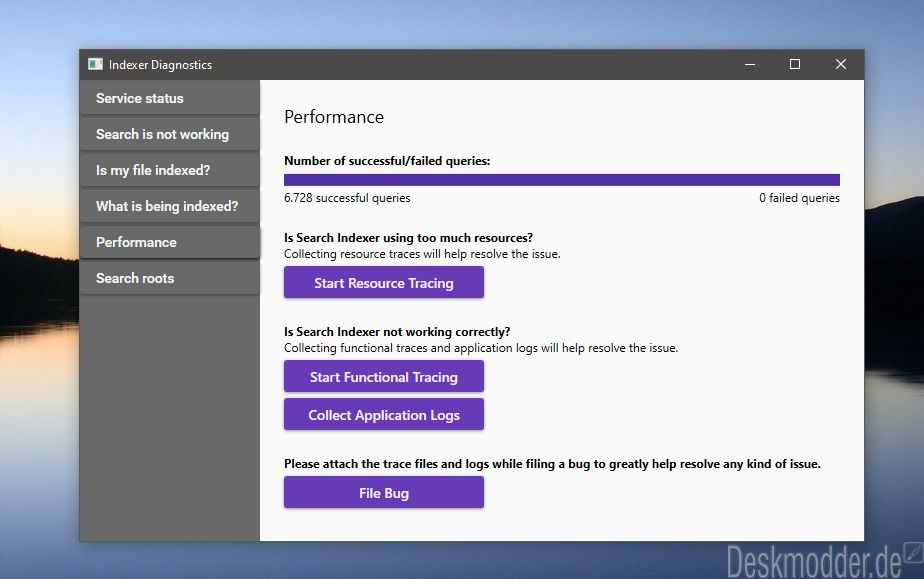Click 'Collecting resource traces will help' description
Image resolution: width=924 pixels, height=579 pixels.
(422, 254)
